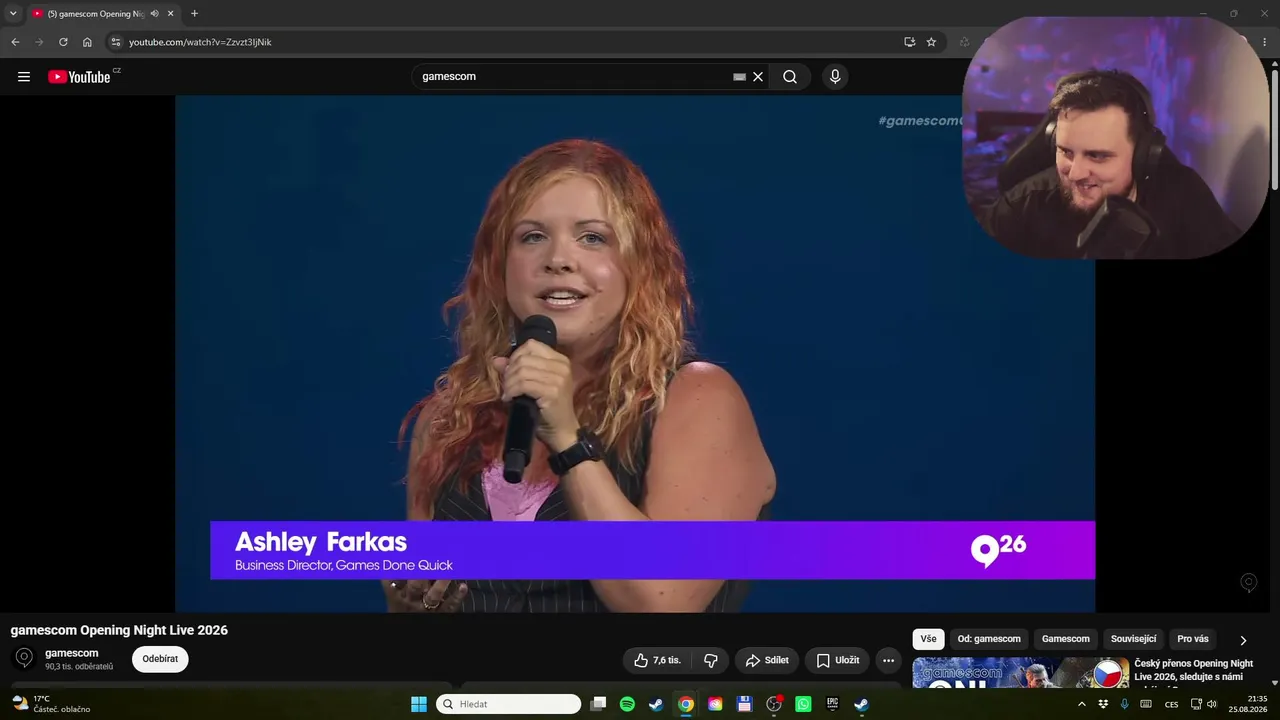The height and width of the screenshot is (720, 1280).
Task: Save the video with Uložit
Action: coord(837,660)
